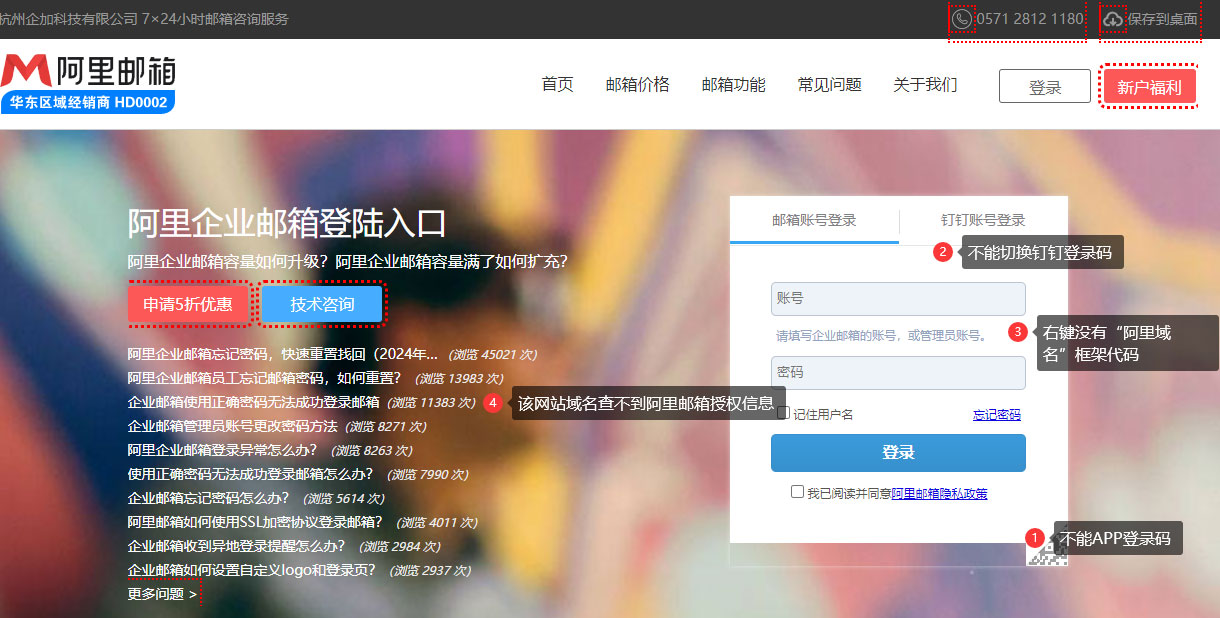This screenshot has width=1220, height=618.
Task: Click the view count 浏览 2937 次
Action: coord(429,571)
